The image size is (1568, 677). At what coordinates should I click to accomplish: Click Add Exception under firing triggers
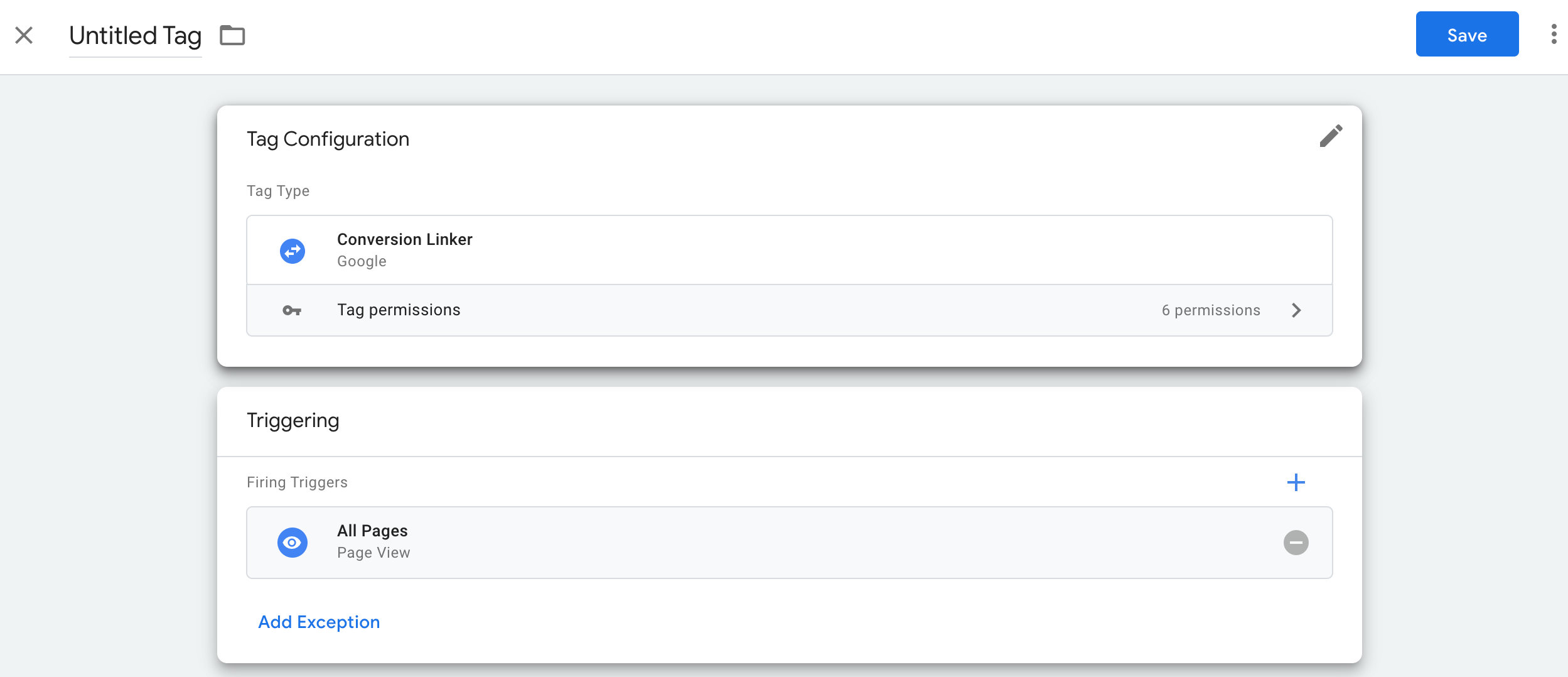tap(319, 622)
